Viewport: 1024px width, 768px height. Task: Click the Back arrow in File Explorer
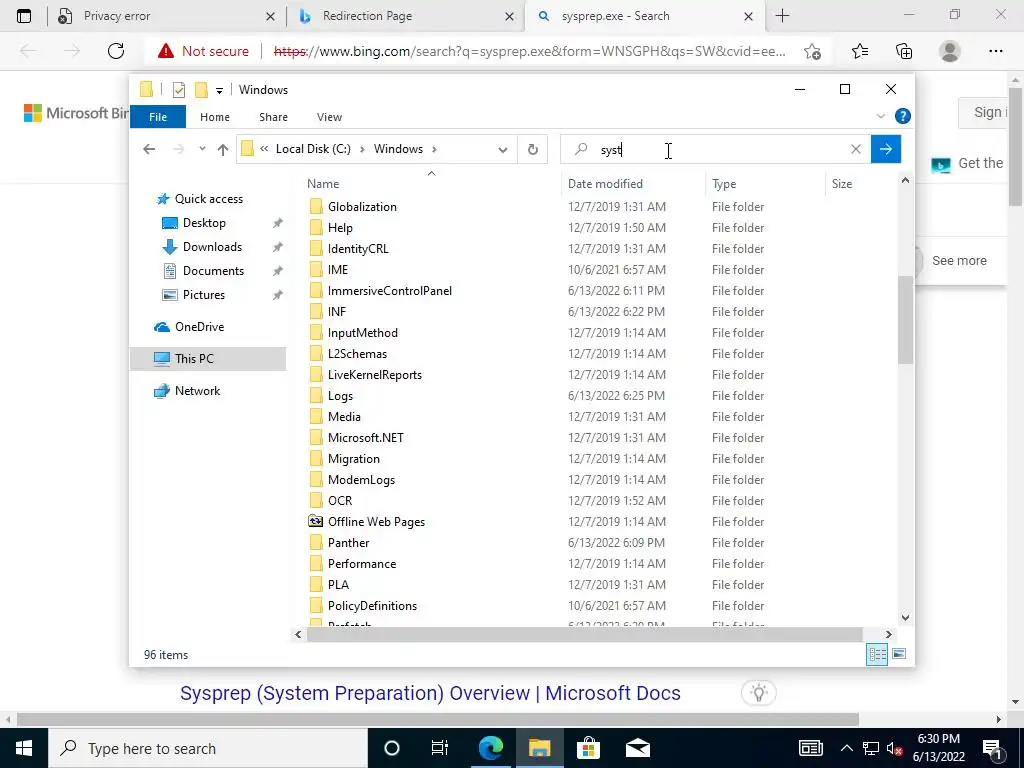click(x=149, y=150)
